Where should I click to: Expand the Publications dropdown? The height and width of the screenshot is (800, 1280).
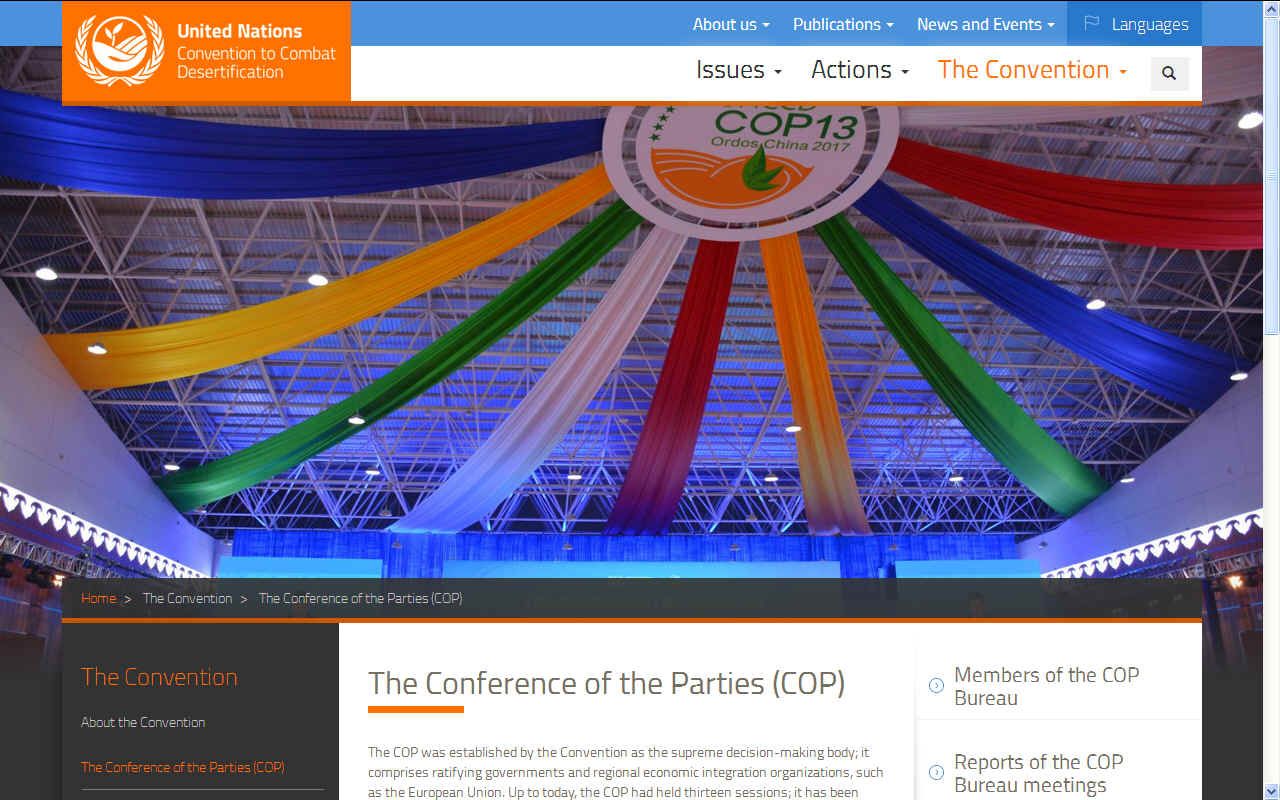[843, 24]
